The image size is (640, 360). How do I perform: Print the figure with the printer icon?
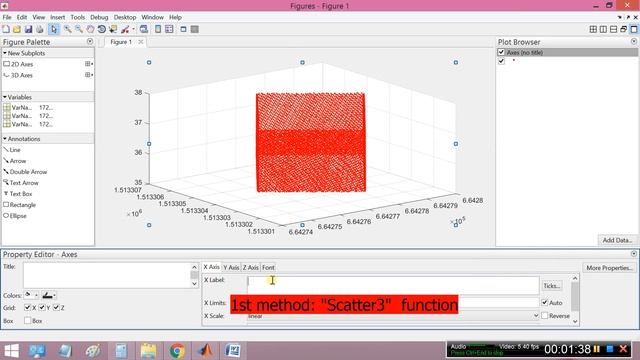(x=40, y=29)
